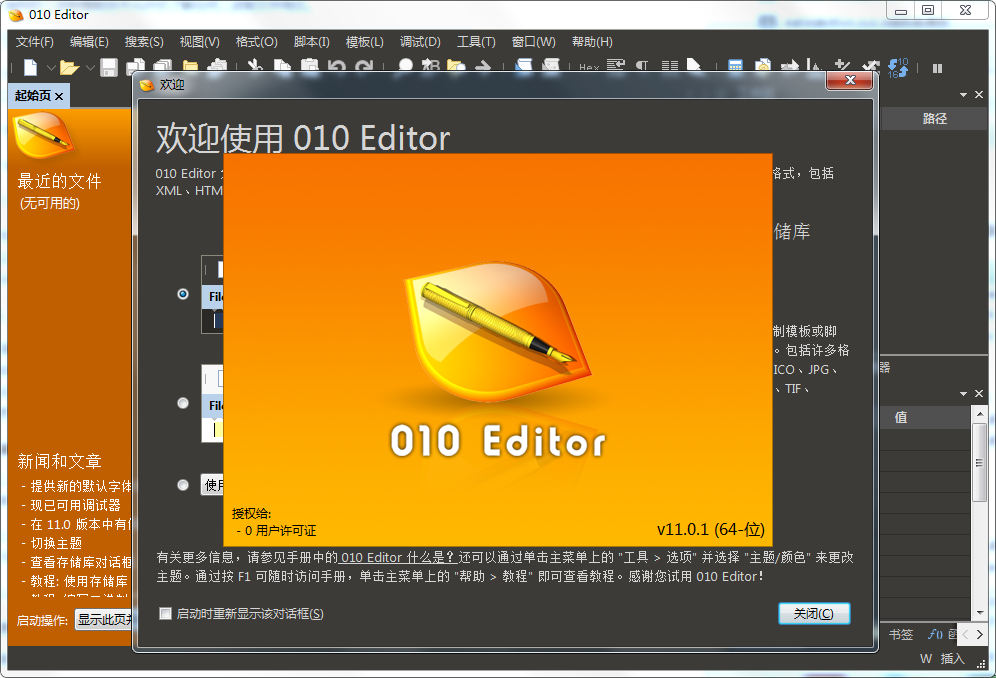Screen dimensions: 996x678
Task: Open the 启动操作 combo box
Action: (104, 620)
